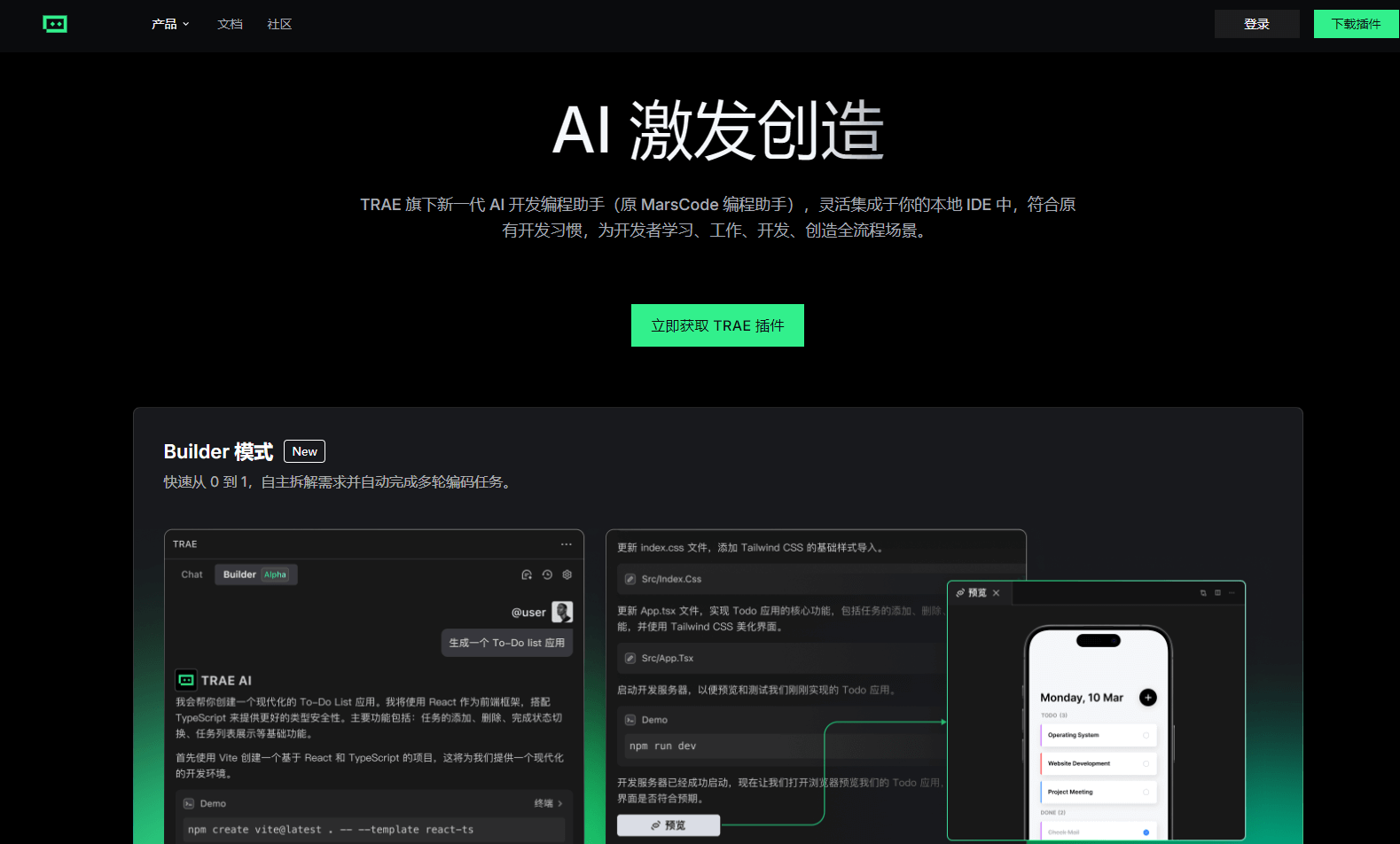Click the TRAE AI robot icon

point(186,680)
